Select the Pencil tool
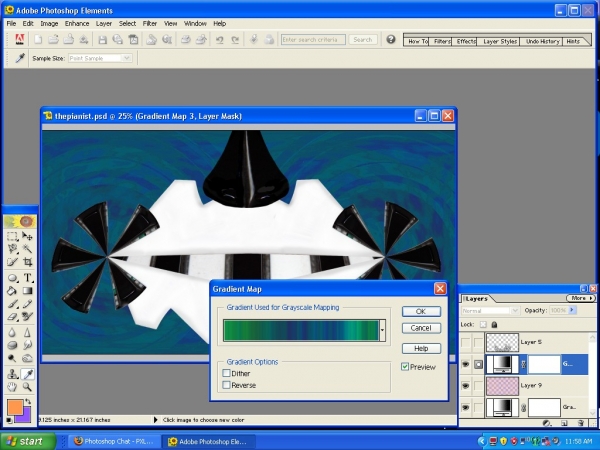 pyautogui.click(x=27, y=304)
